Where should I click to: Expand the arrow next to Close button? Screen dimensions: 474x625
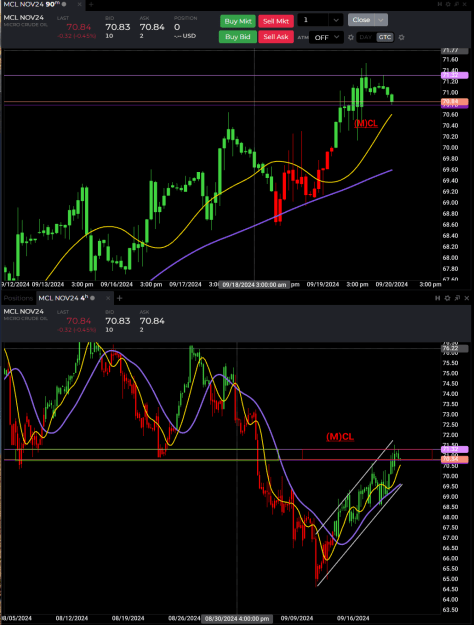tap(381, 20)
